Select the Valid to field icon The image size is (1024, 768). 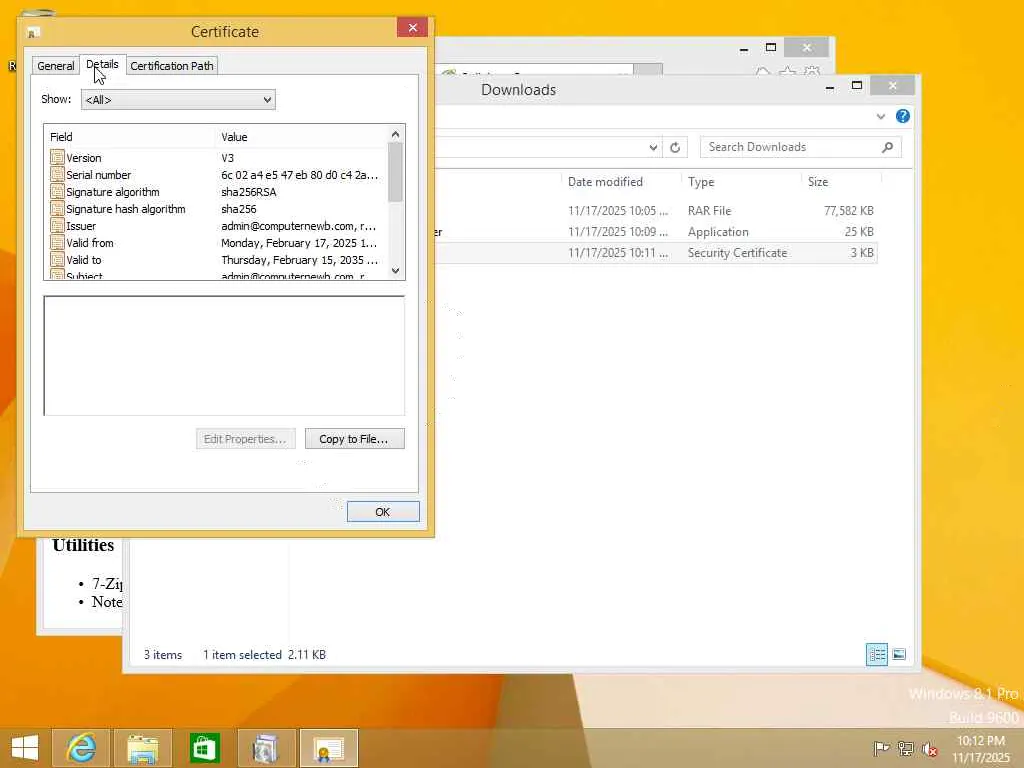point(57,259)
